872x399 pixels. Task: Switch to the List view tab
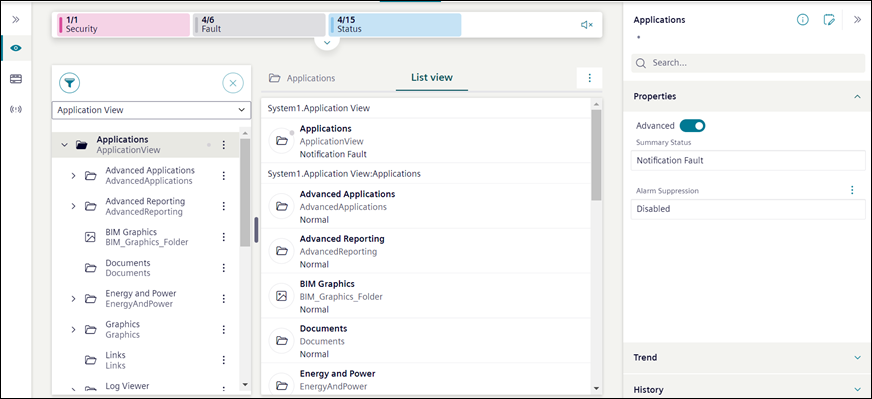432,77
